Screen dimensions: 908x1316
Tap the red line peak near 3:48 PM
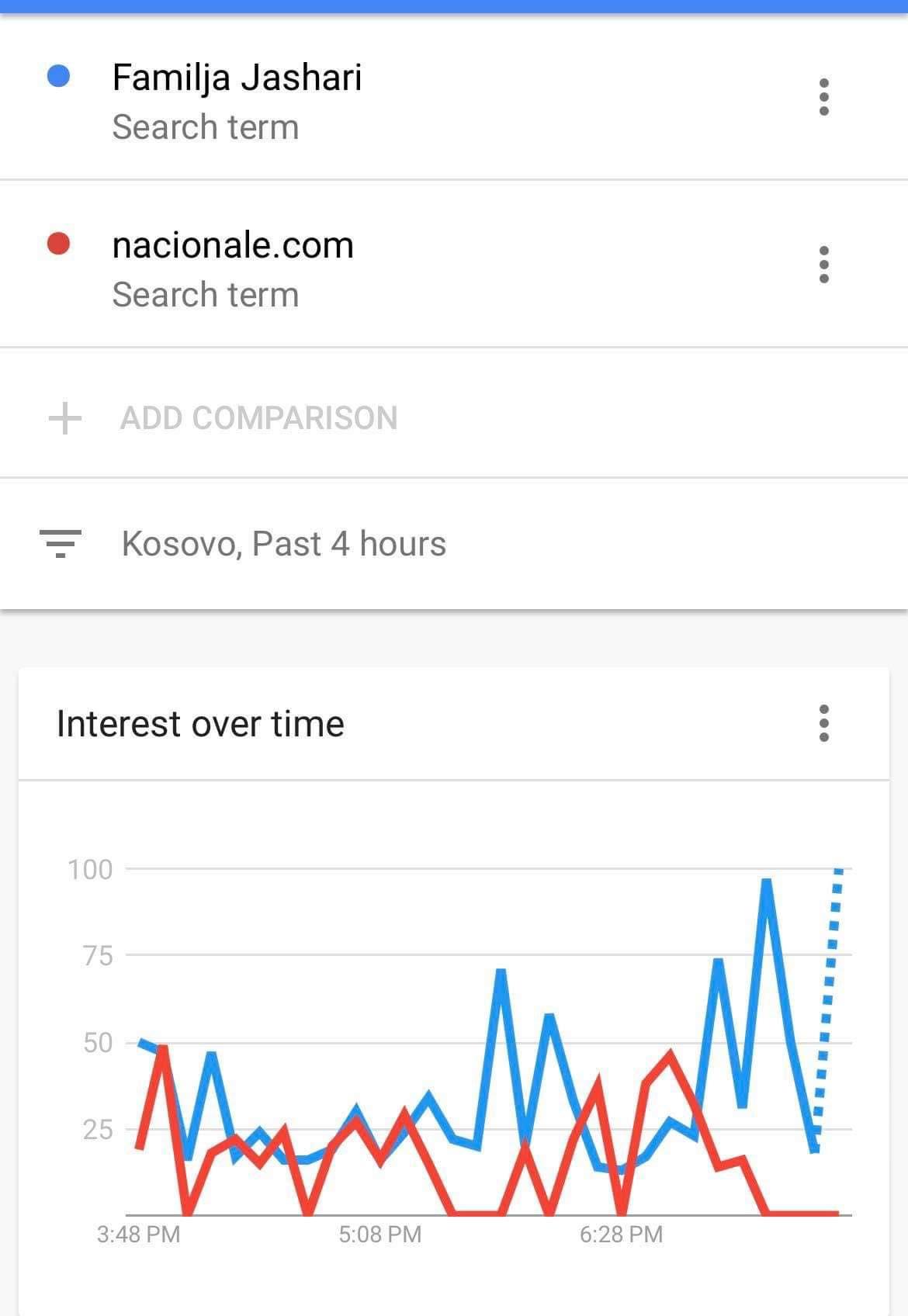[x=163, y=1051]
